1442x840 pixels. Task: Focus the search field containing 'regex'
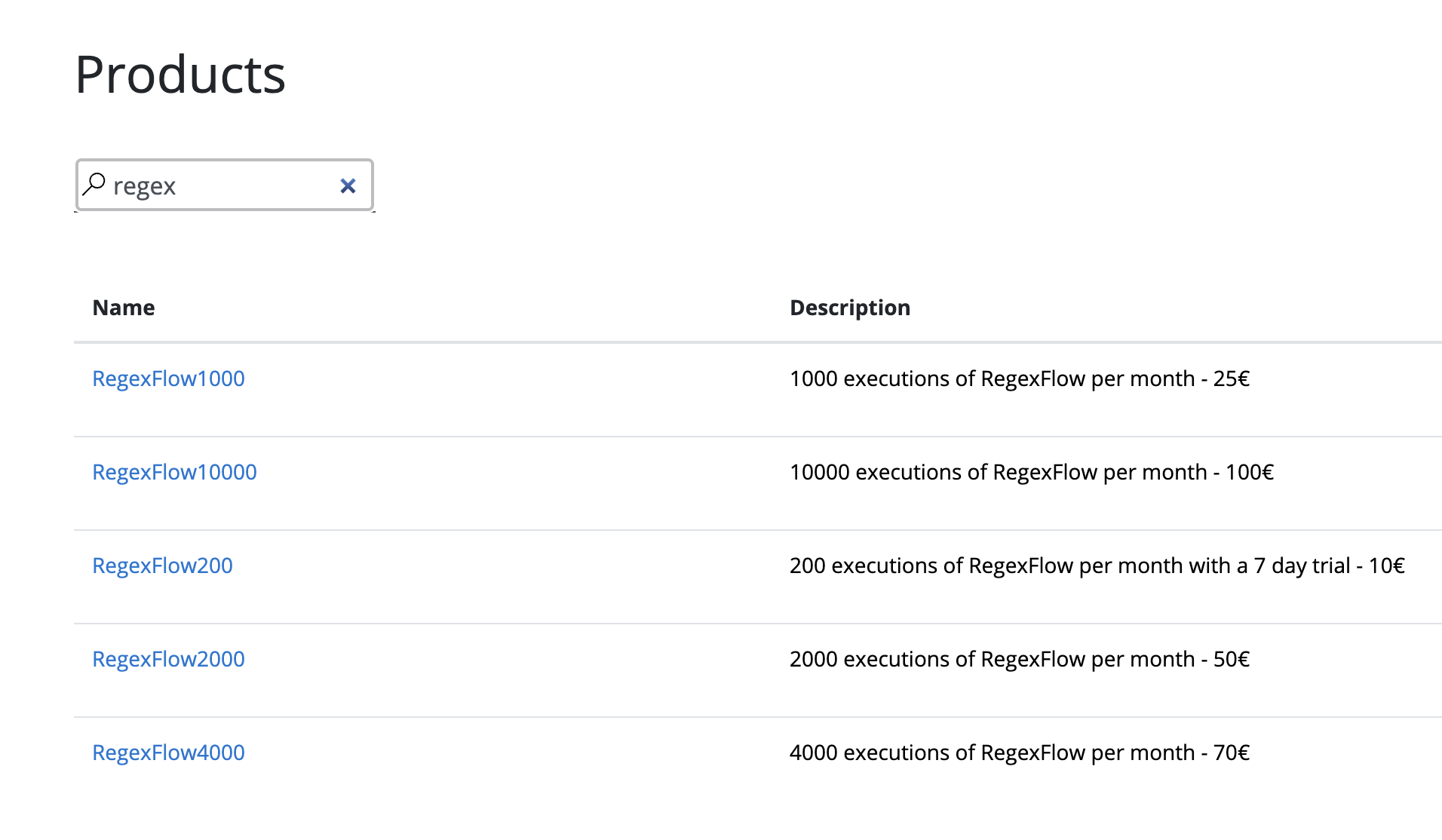click(x=219, y=185)
